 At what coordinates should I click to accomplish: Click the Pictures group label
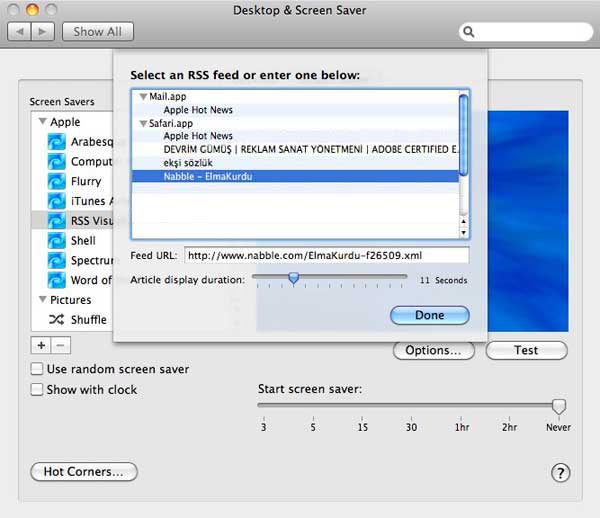pos(71,300)
